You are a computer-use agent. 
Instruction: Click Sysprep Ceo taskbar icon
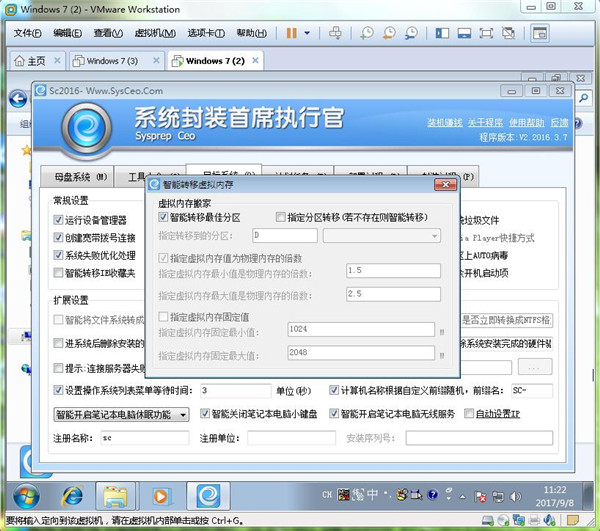point(208,496)
